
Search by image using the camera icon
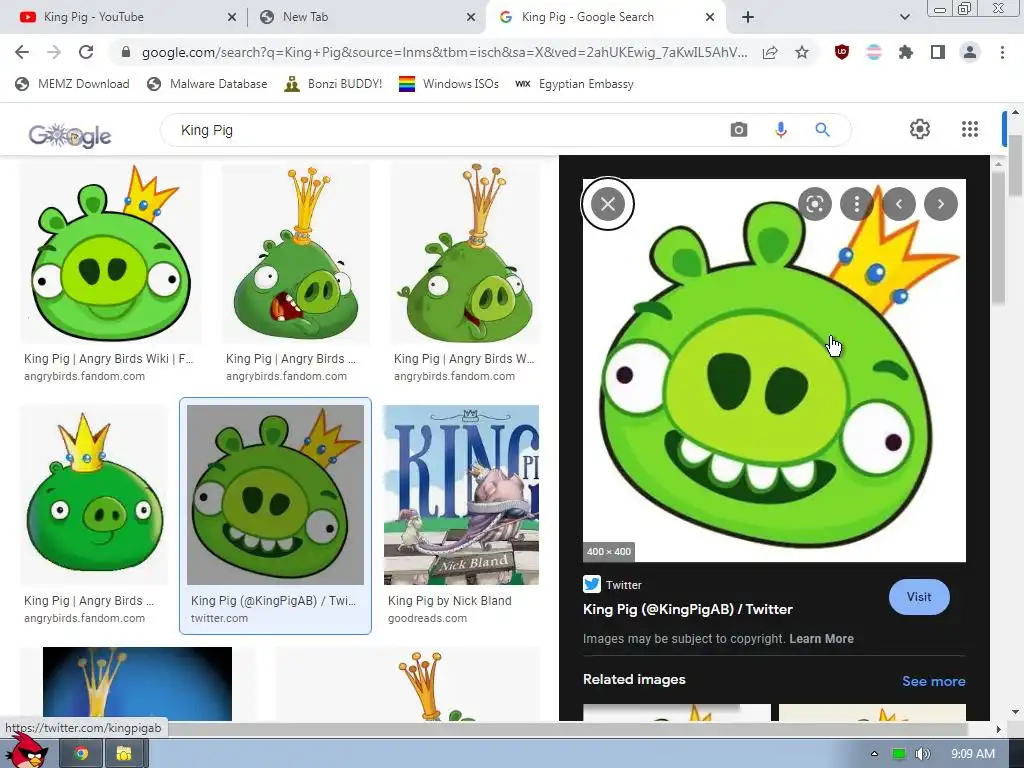coord(739,130)
